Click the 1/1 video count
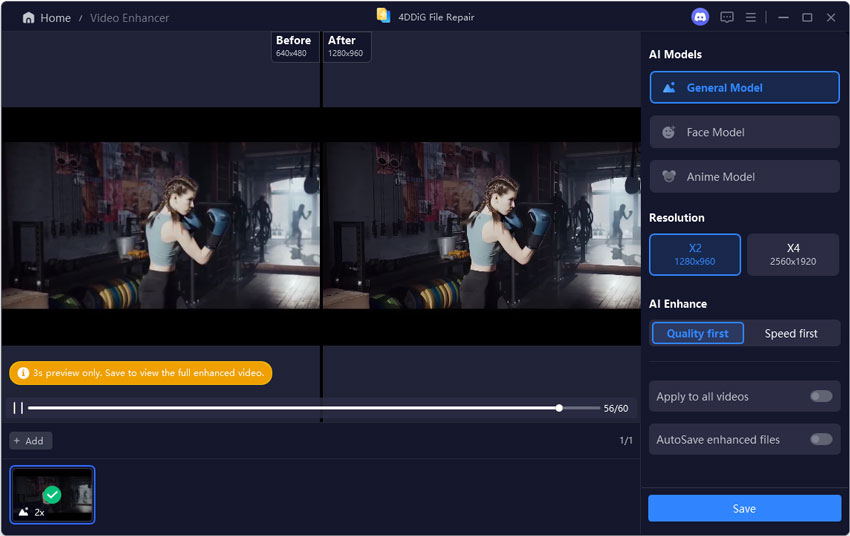 pyautogui.click(x=626, y=441)
